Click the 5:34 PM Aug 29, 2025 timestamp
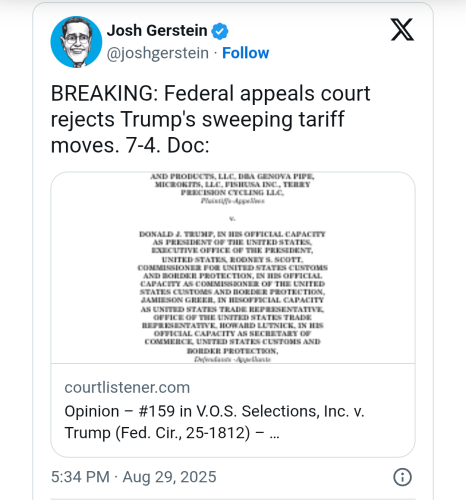This screenshot has height=500, width=466. (134, 477)
